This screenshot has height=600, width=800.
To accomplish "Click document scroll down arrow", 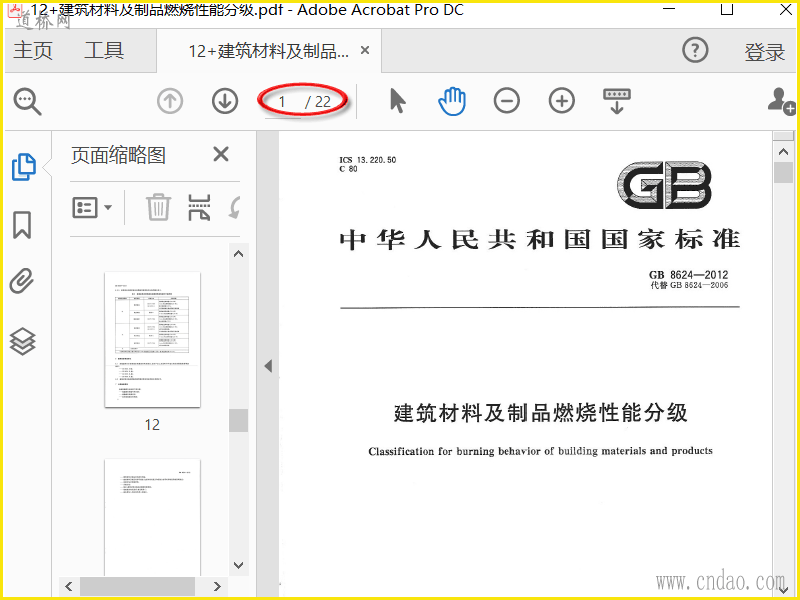I will [x=783, y=588].
